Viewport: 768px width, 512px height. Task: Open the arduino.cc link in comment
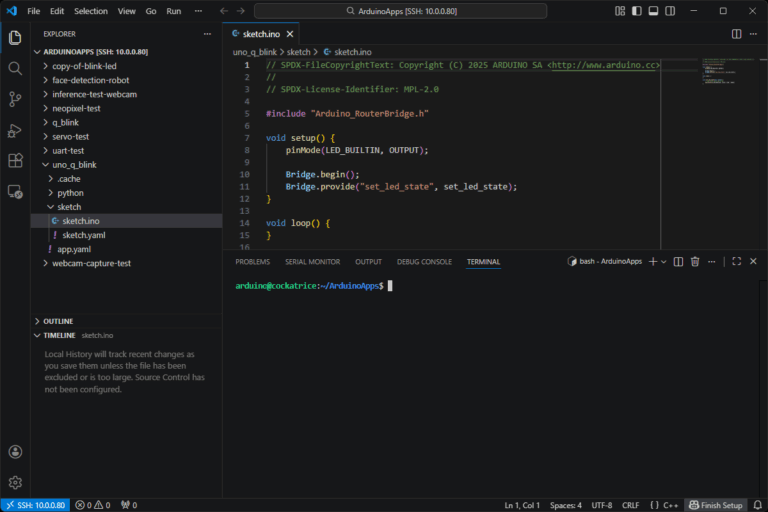click(603, 65)
